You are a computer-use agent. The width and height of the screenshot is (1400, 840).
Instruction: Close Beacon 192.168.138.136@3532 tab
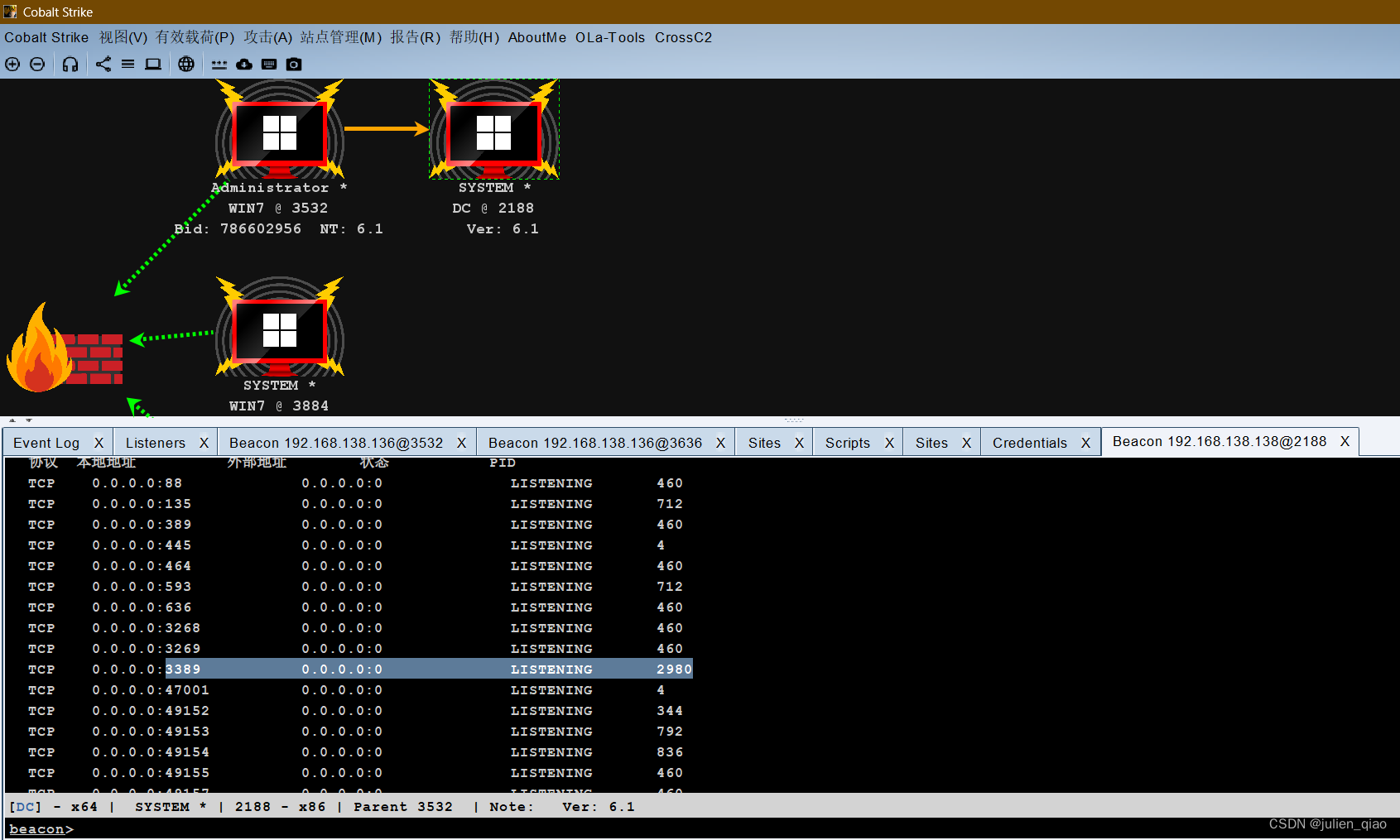461,443
